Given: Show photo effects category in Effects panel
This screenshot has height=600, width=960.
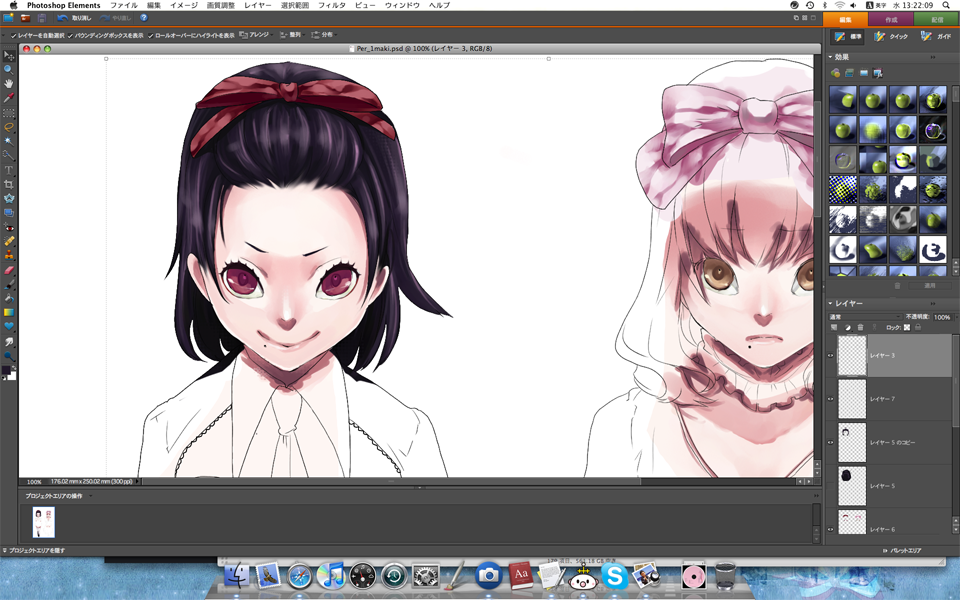Looking at the screenshot, I should 863,73.
